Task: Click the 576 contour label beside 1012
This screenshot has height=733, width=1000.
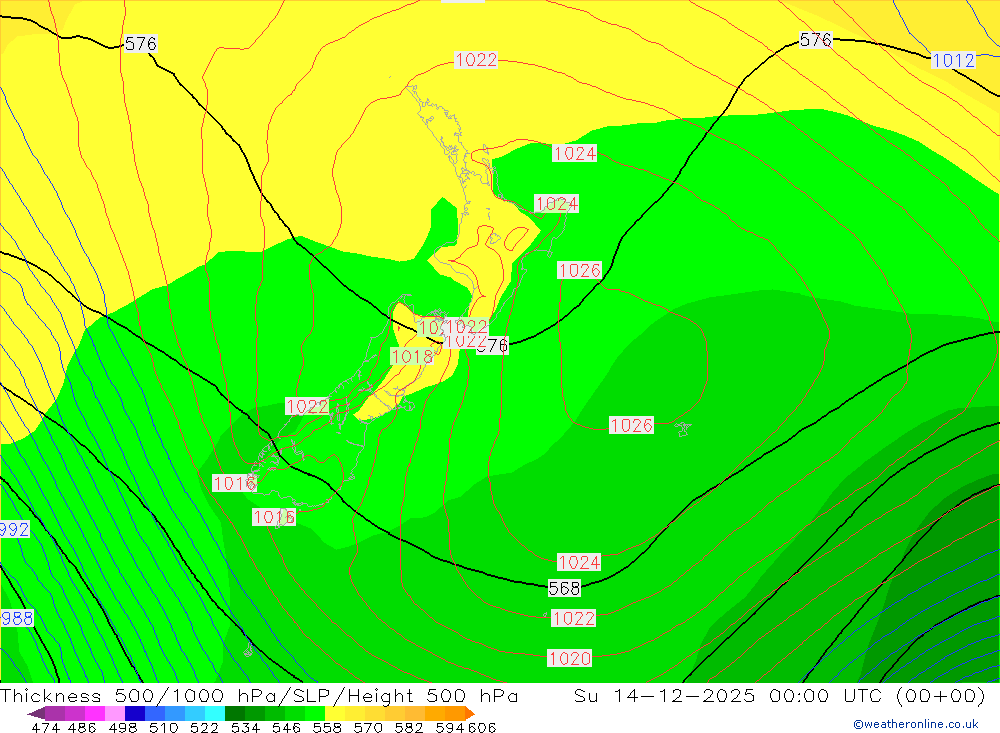Action: [816, 40]
